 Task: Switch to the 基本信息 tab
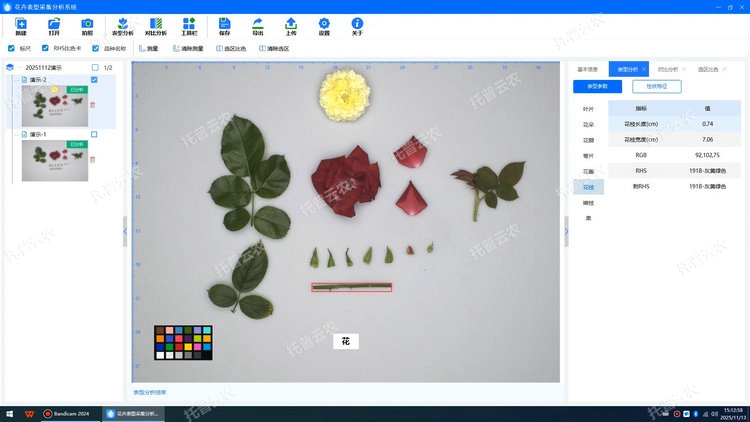coord(588,70)
